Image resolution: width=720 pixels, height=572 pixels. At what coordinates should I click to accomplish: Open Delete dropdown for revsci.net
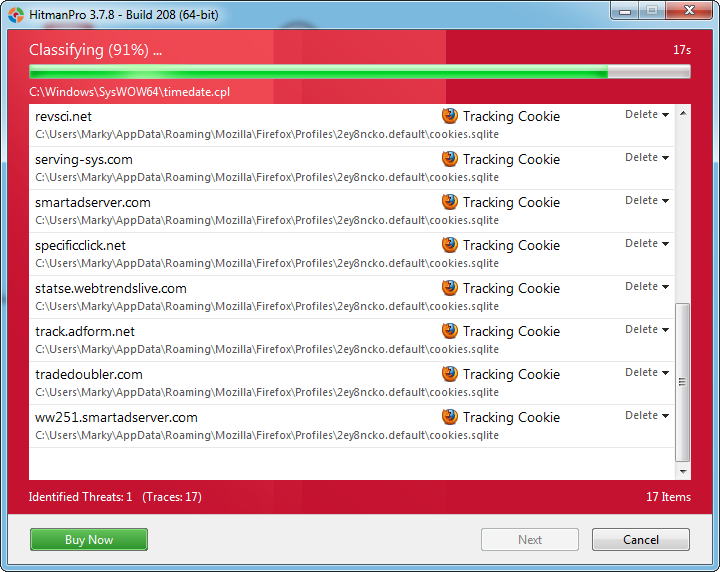[x=647, y=115]
